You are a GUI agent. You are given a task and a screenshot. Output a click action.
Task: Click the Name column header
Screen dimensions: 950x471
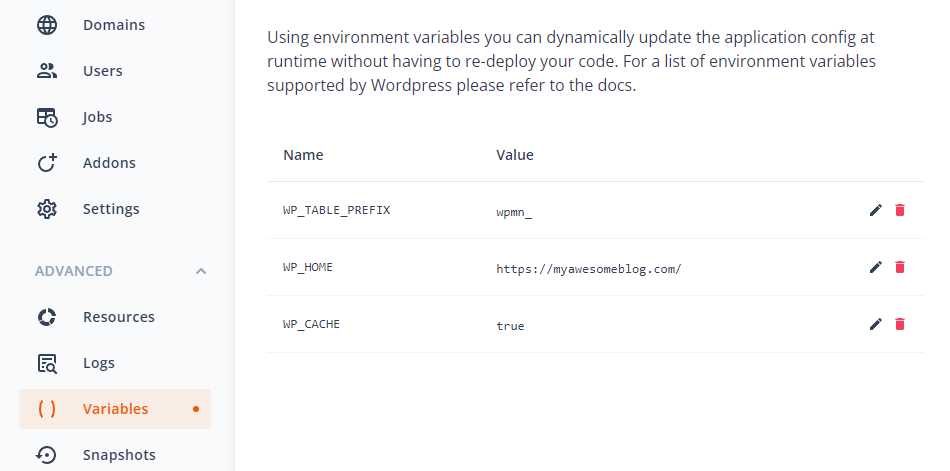coord(303,155)
